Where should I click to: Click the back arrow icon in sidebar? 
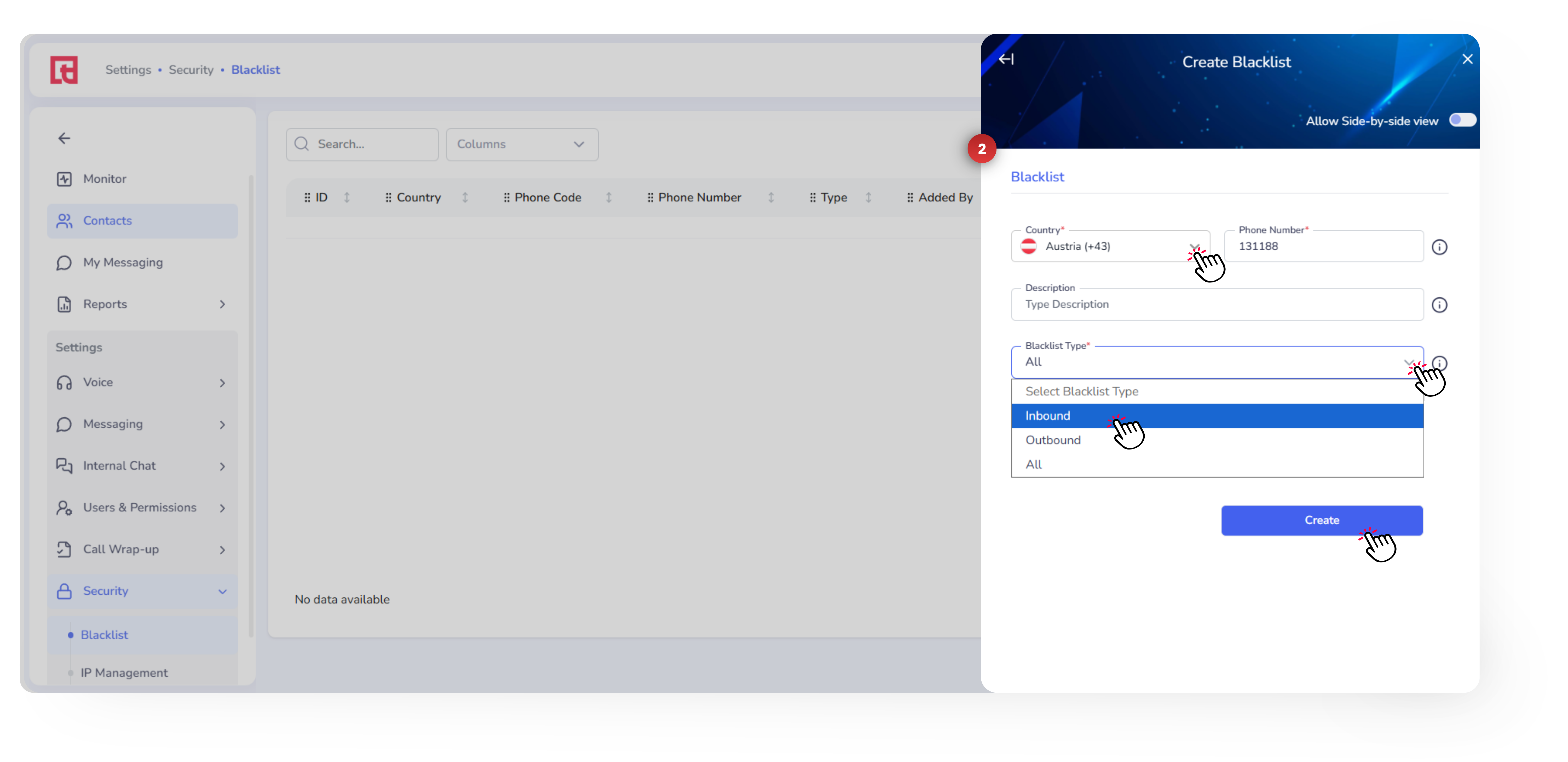pyautogui.click(x=64, y=138)
